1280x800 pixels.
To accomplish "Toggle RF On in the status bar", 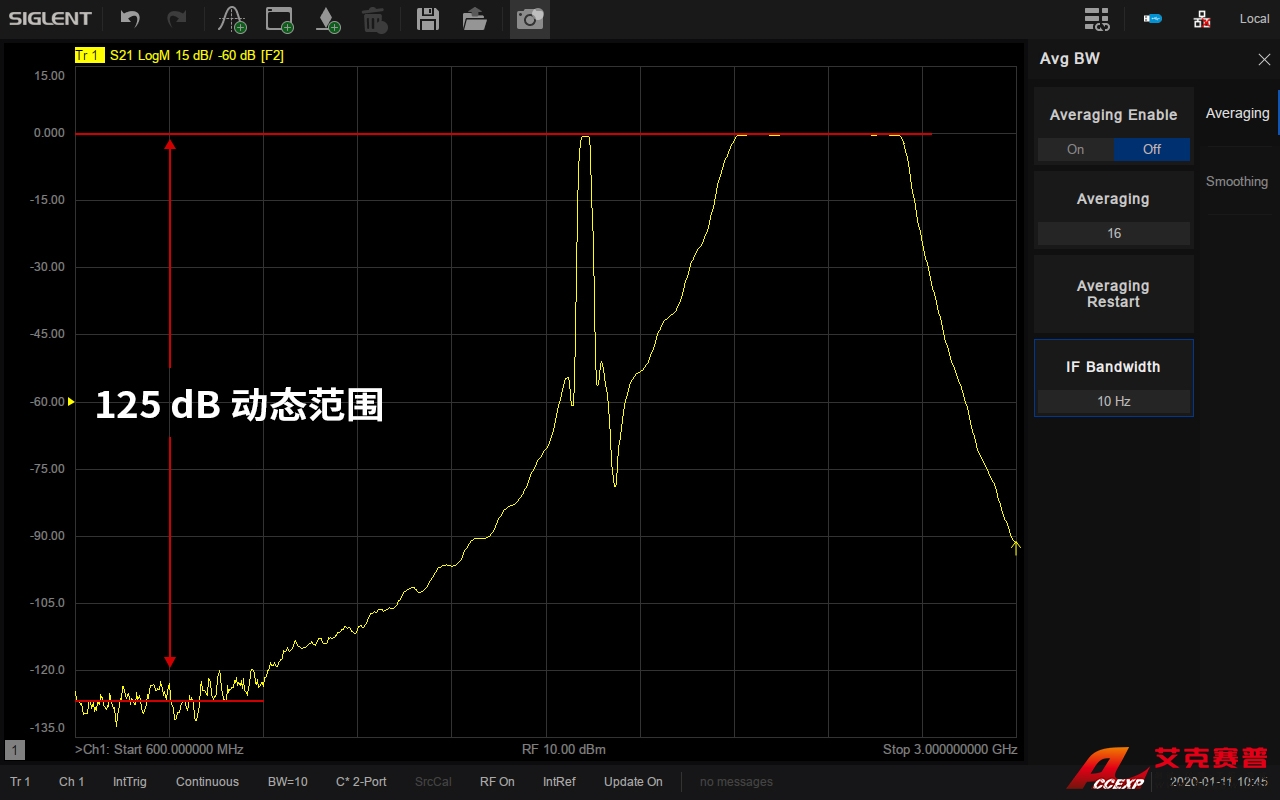I will tap(497, 782).
